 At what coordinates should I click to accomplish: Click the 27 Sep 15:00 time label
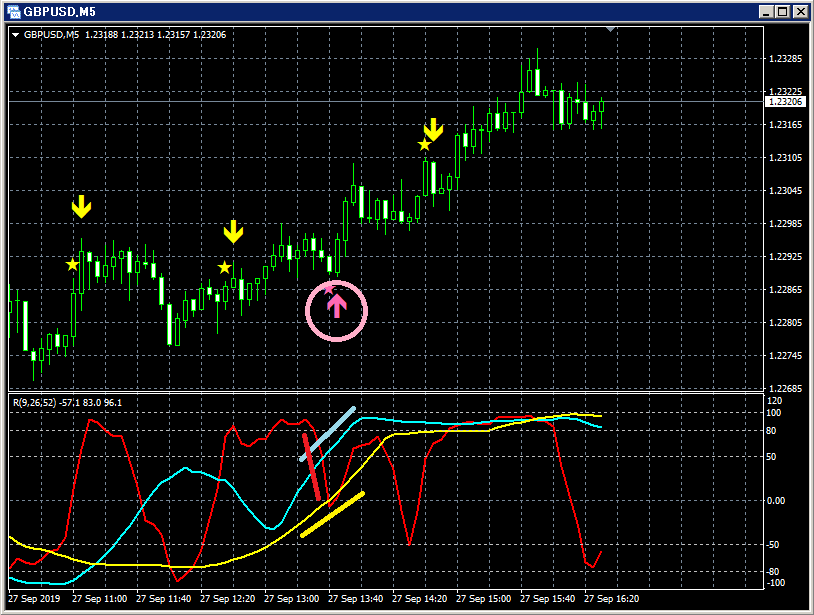[x=483, y=599]
